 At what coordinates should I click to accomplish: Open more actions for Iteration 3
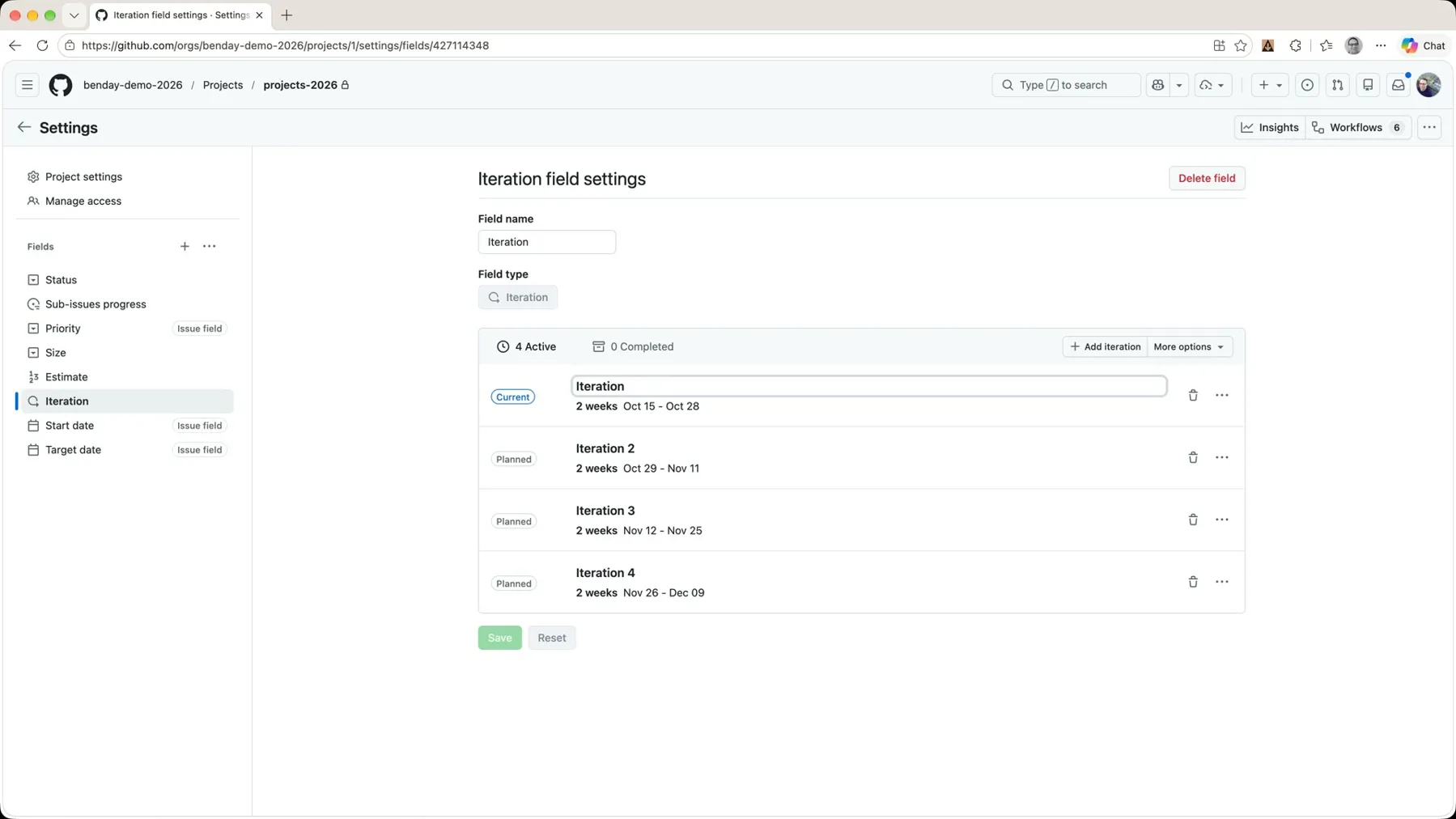click(x=1222, y=520)
